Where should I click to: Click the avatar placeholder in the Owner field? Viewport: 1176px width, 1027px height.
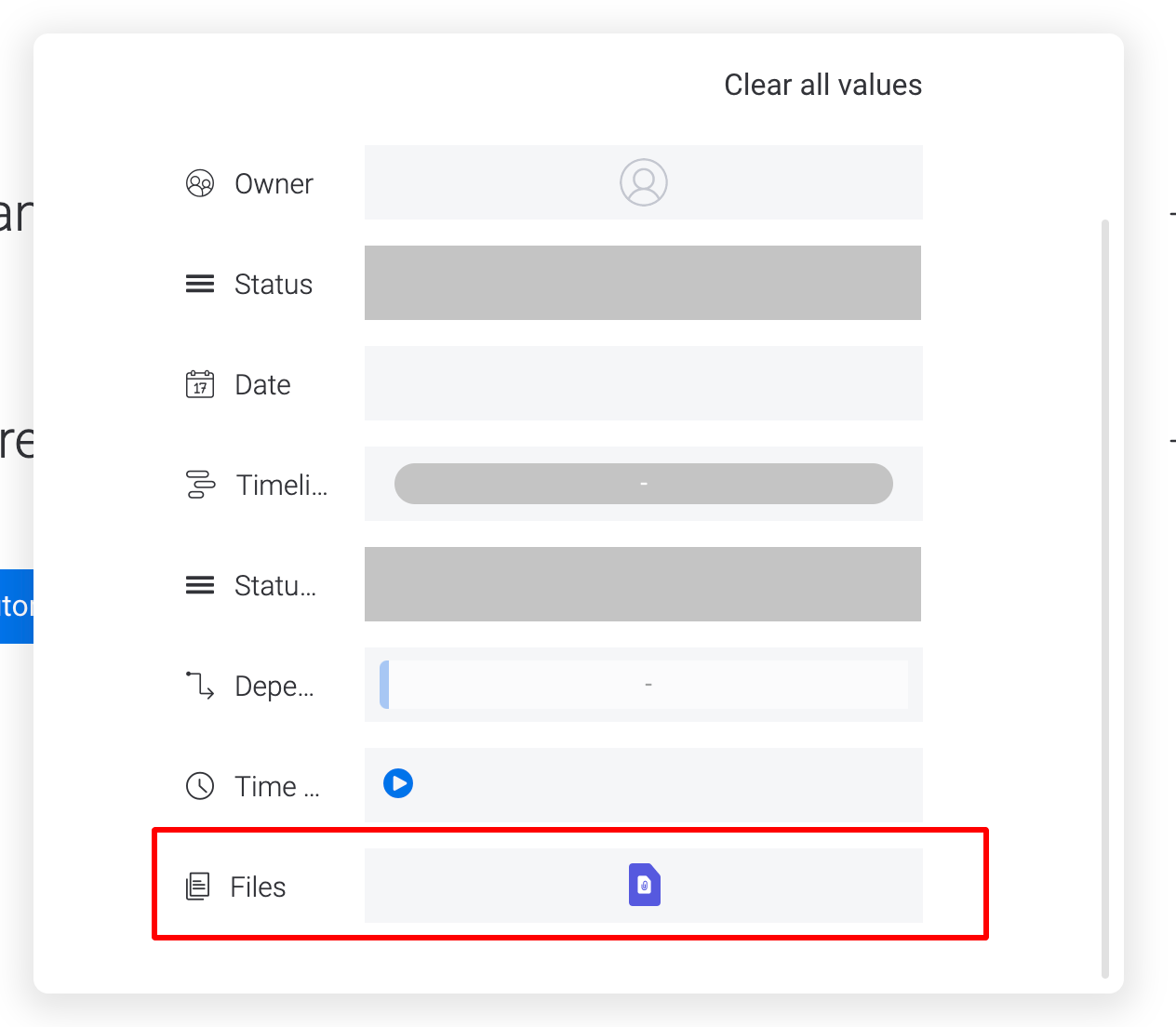click(x=643, y=182)
